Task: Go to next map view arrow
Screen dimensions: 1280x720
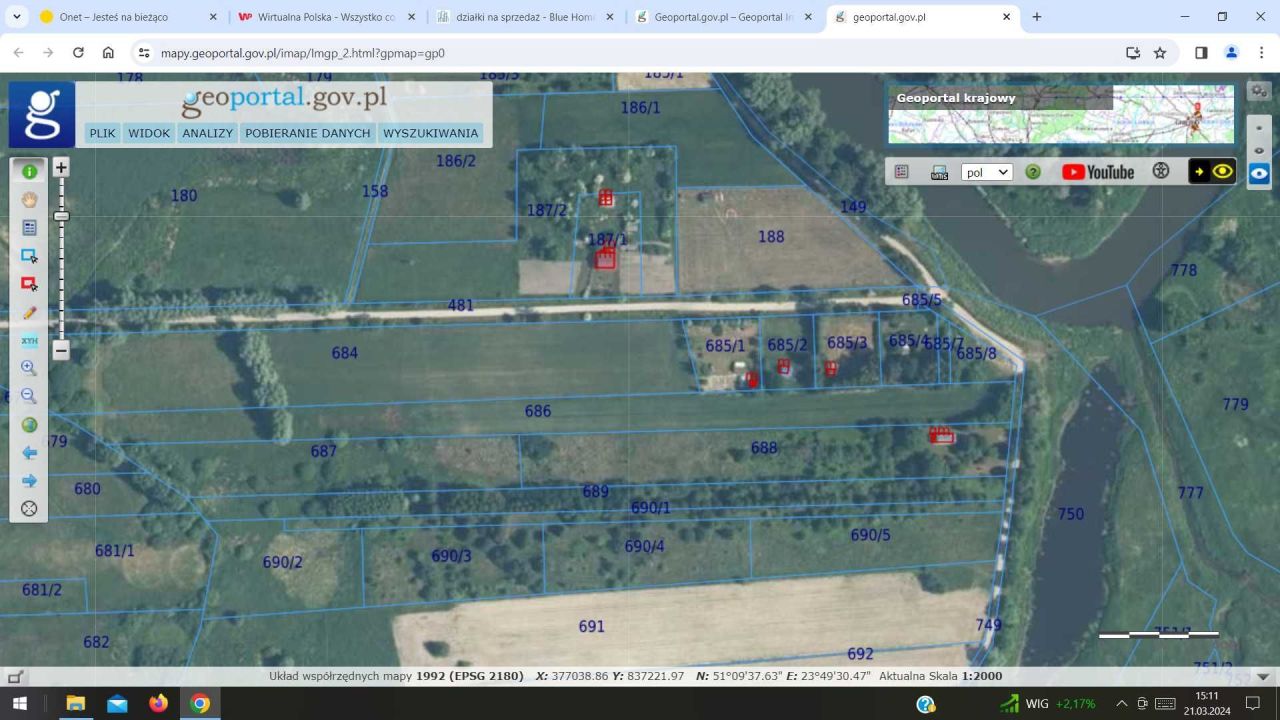Action: click(x=29, y=480)
